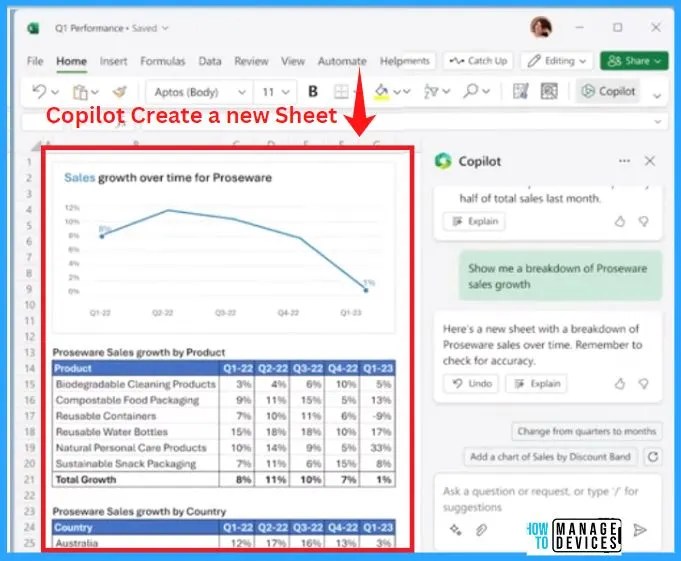Click the paperclip attach icon
This screenshot has height=561, width=681.
pos(481,530)
